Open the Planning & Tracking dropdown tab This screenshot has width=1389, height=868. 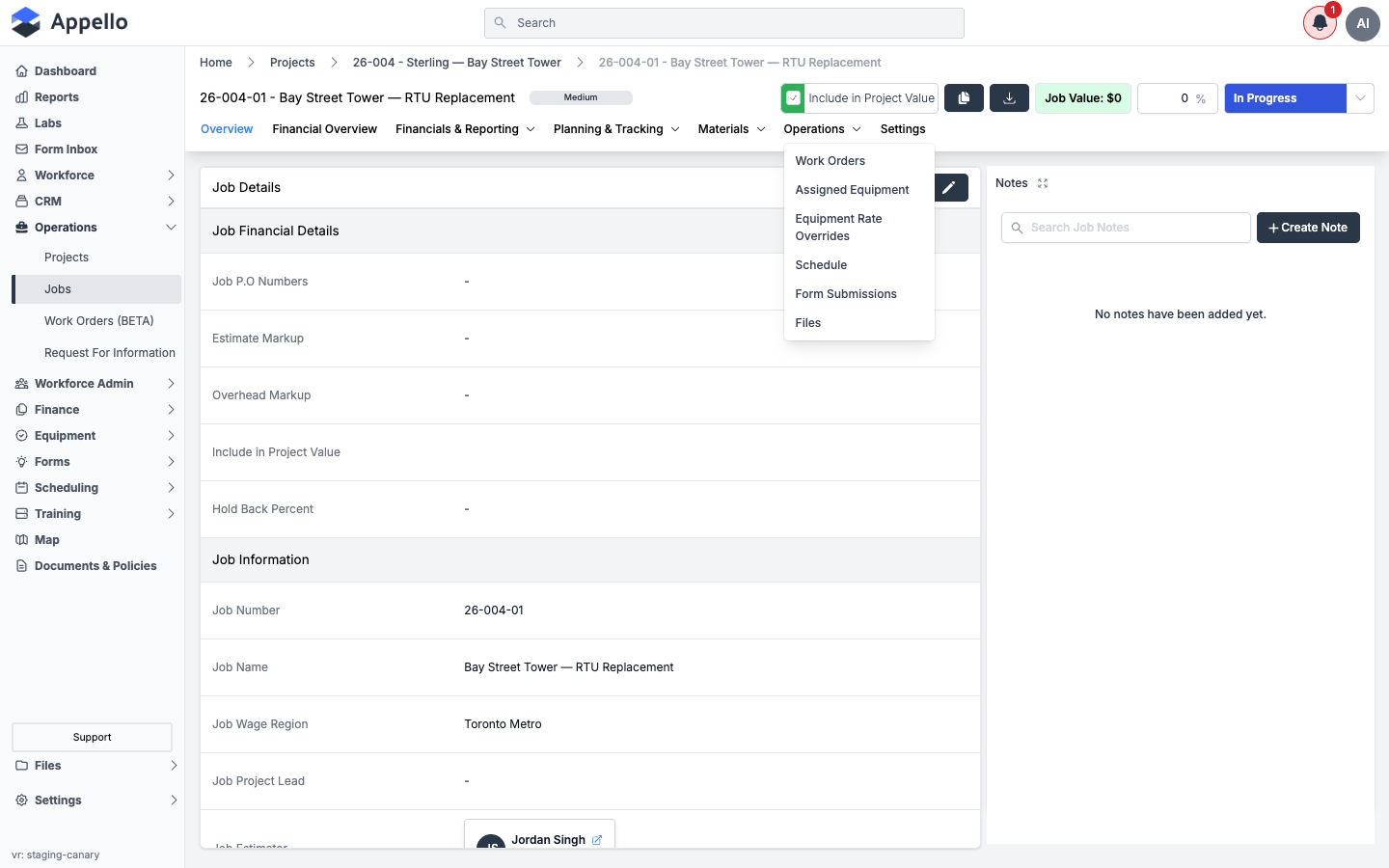click(616, 129)
